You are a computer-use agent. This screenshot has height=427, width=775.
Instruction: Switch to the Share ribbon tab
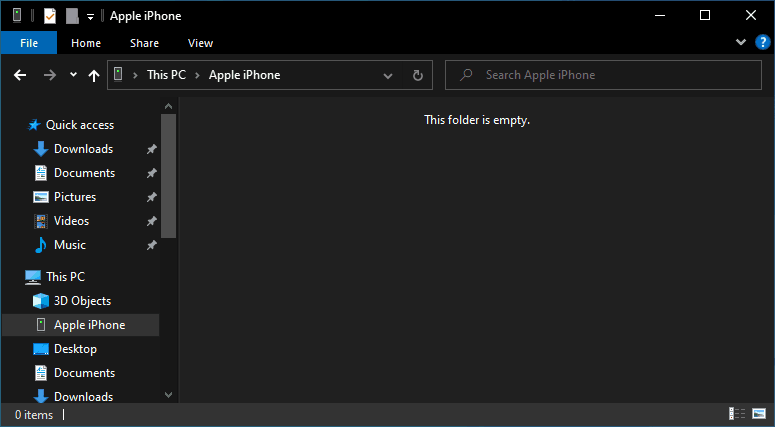click(x=144, y=43)
